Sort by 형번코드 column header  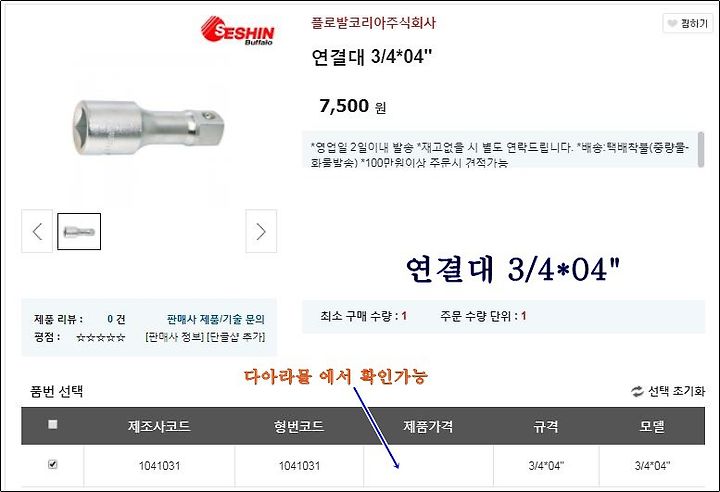click(x=299, y=426)
